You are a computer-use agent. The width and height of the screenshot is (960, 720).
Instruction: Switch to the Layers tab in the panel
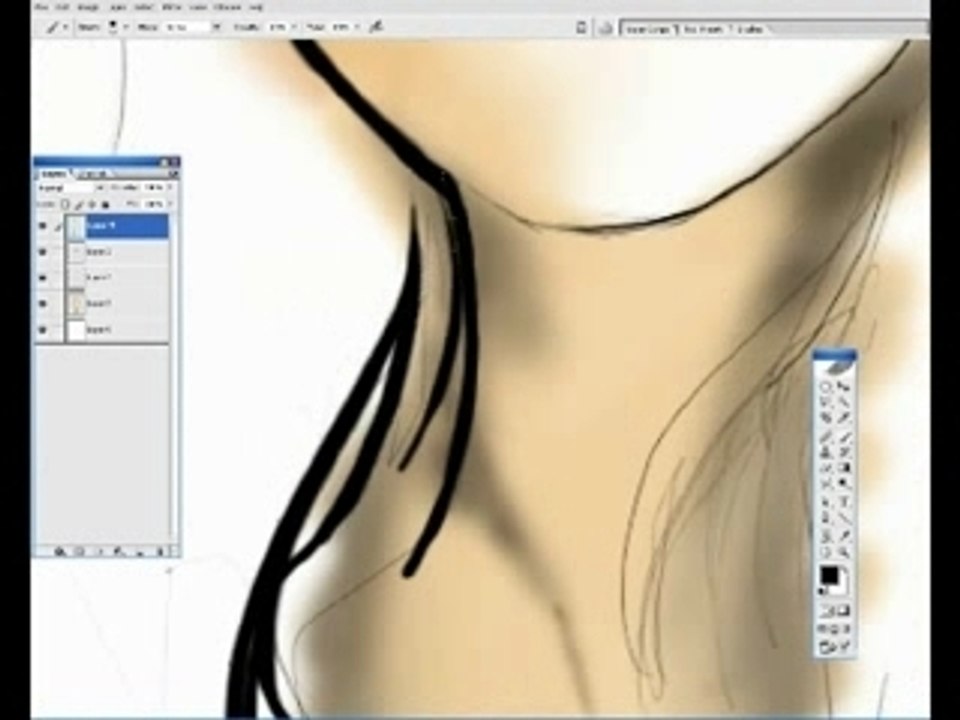[x=53, y=174]
